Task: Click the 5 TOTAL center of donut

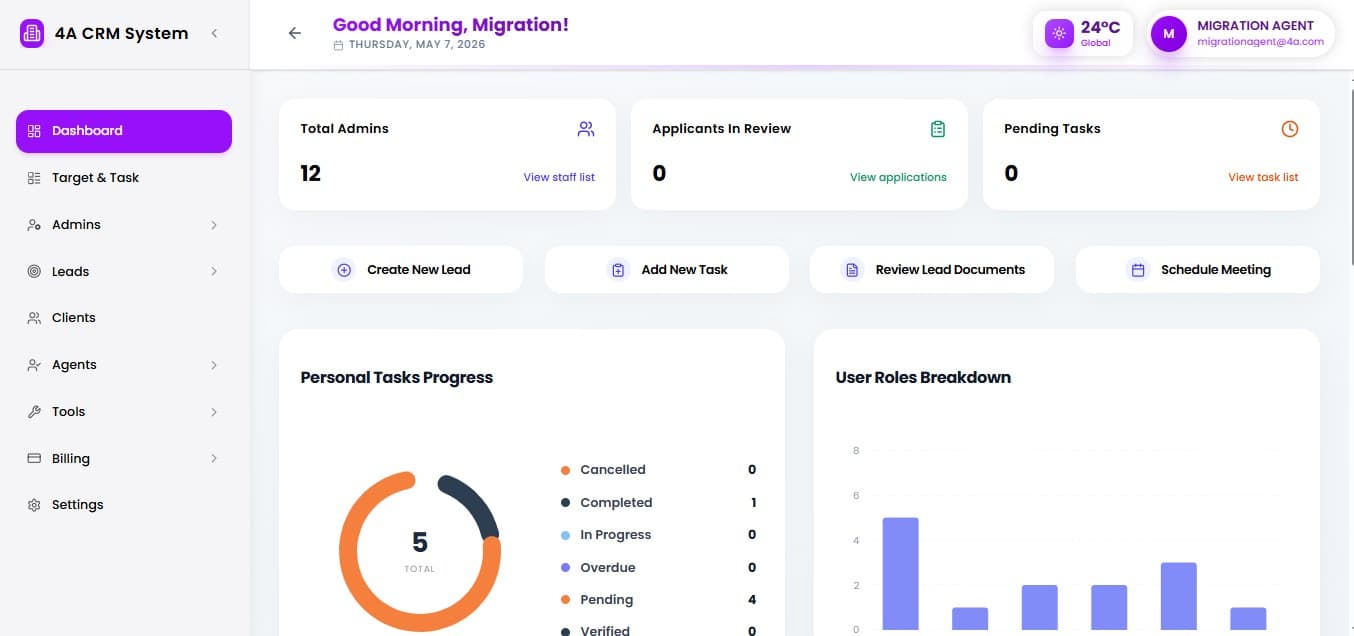Action: point(420,549)
